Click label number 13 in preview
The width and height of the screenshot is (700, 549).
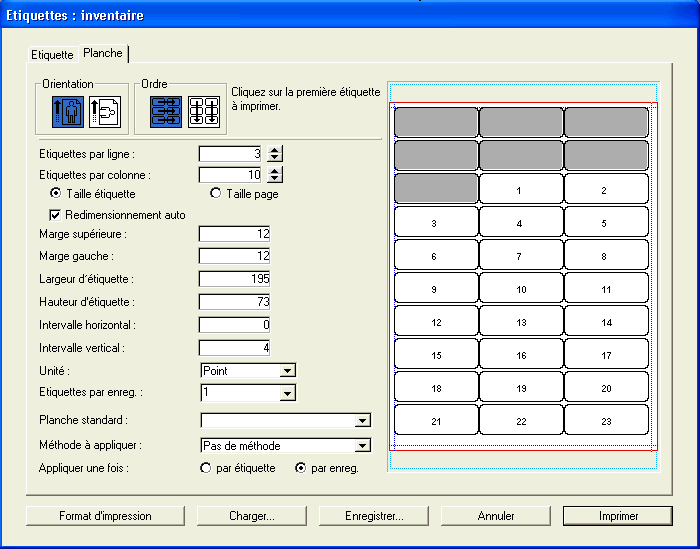tap(519, 322)
